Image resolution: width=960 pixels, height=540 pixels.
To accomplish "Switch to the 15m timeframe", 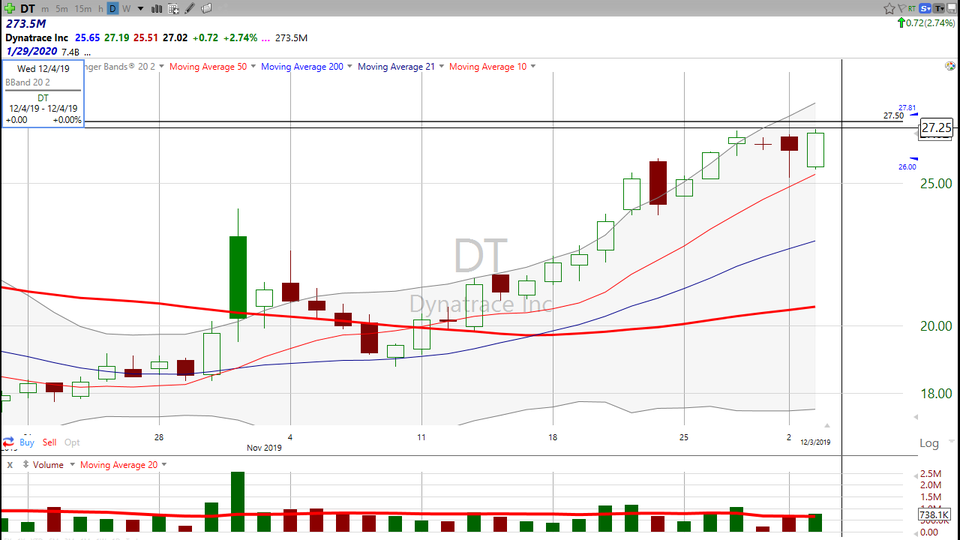I will pos(83,9).
